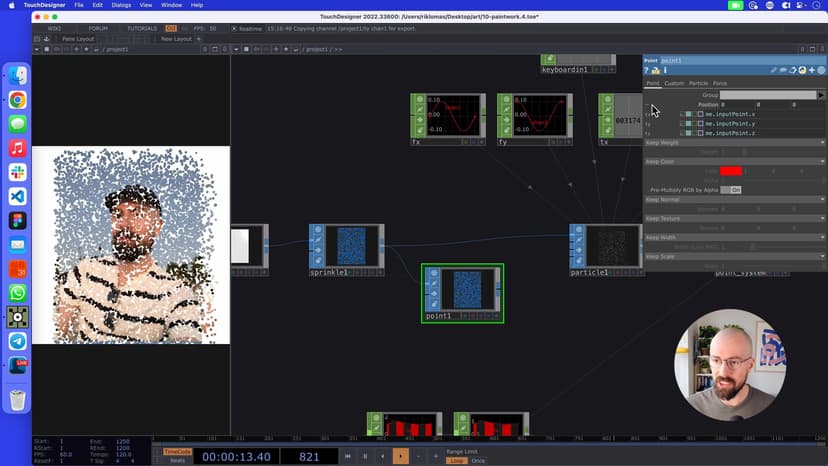Click the top flag on sprinkle1 node
The width and height of the screenshot is (828, 466).
point(318,230)
